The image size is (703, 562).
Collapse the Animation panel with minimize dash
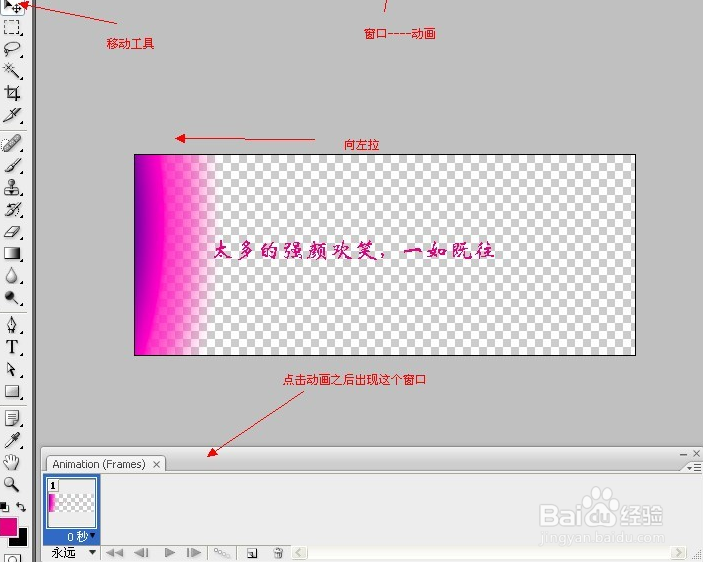tap(683, 454)
